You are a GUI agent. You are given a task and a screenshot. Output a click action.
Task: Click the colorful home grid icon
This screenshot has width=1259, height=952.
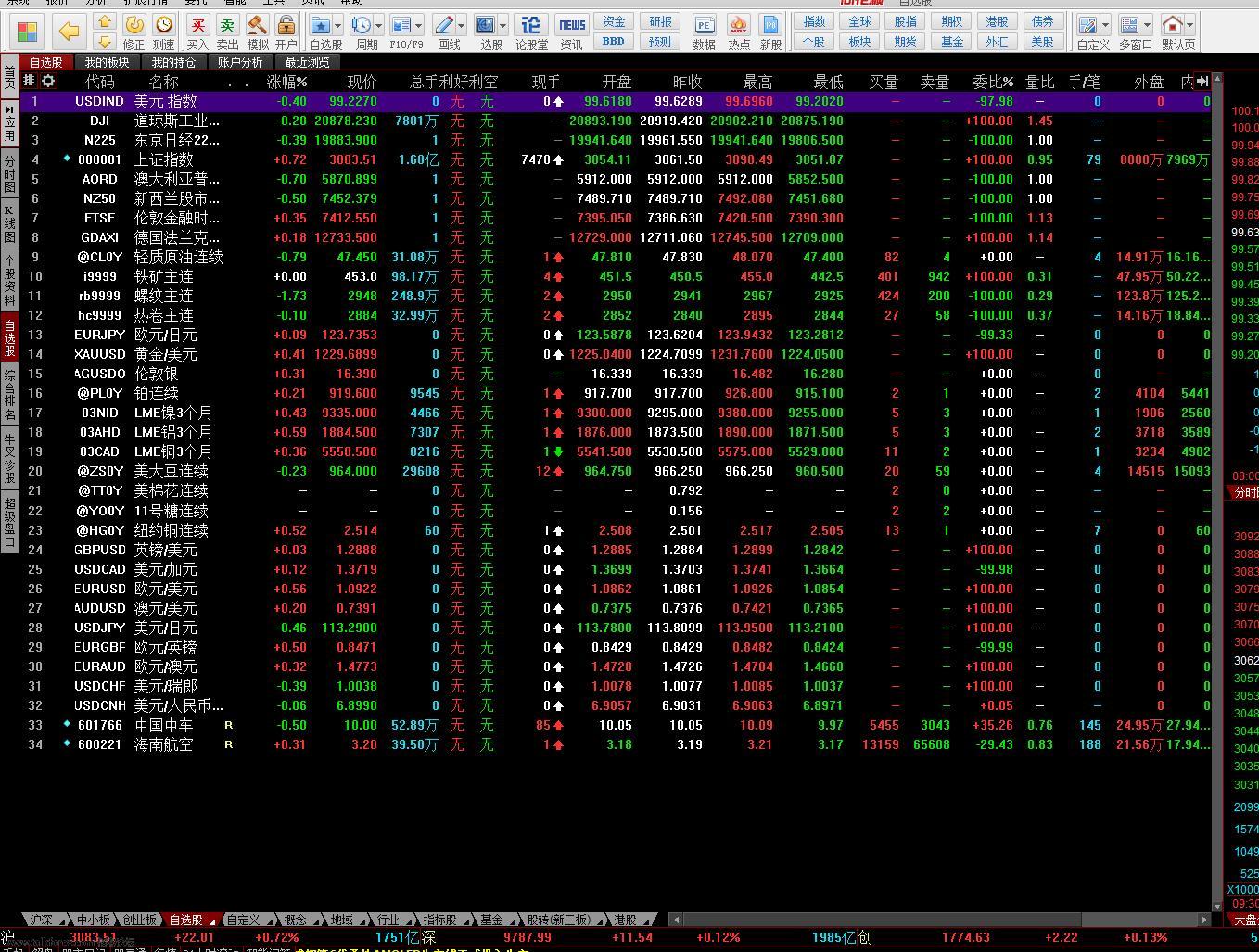tap(27, 32)
